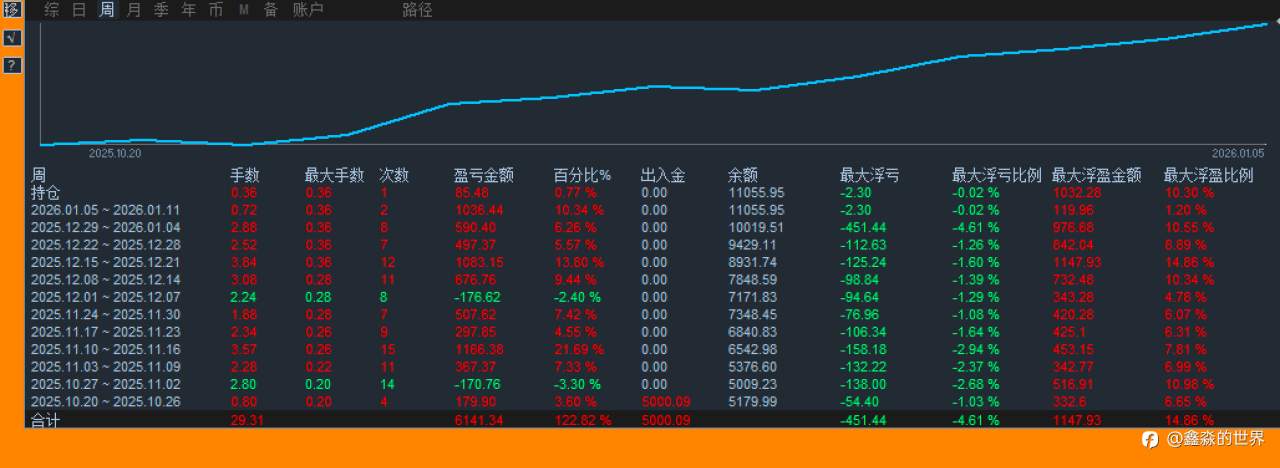
Task: Select week row 2025.11.03 ~ 2025.11.09
Action: 105,367
